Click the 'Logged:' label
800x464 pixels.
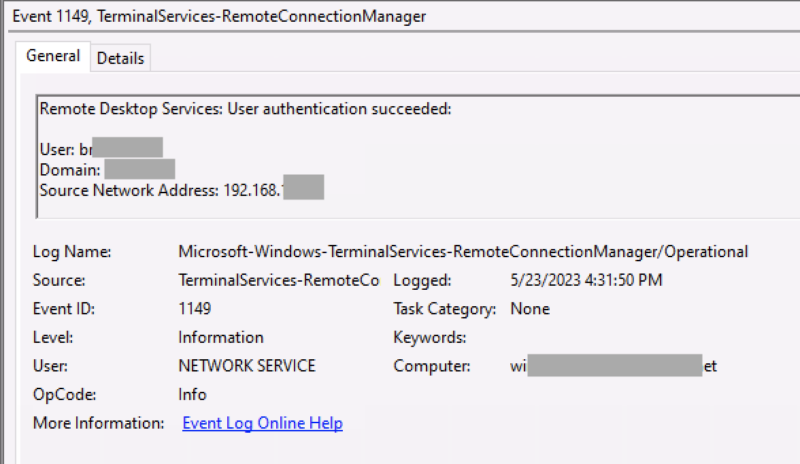coord(422,280)
